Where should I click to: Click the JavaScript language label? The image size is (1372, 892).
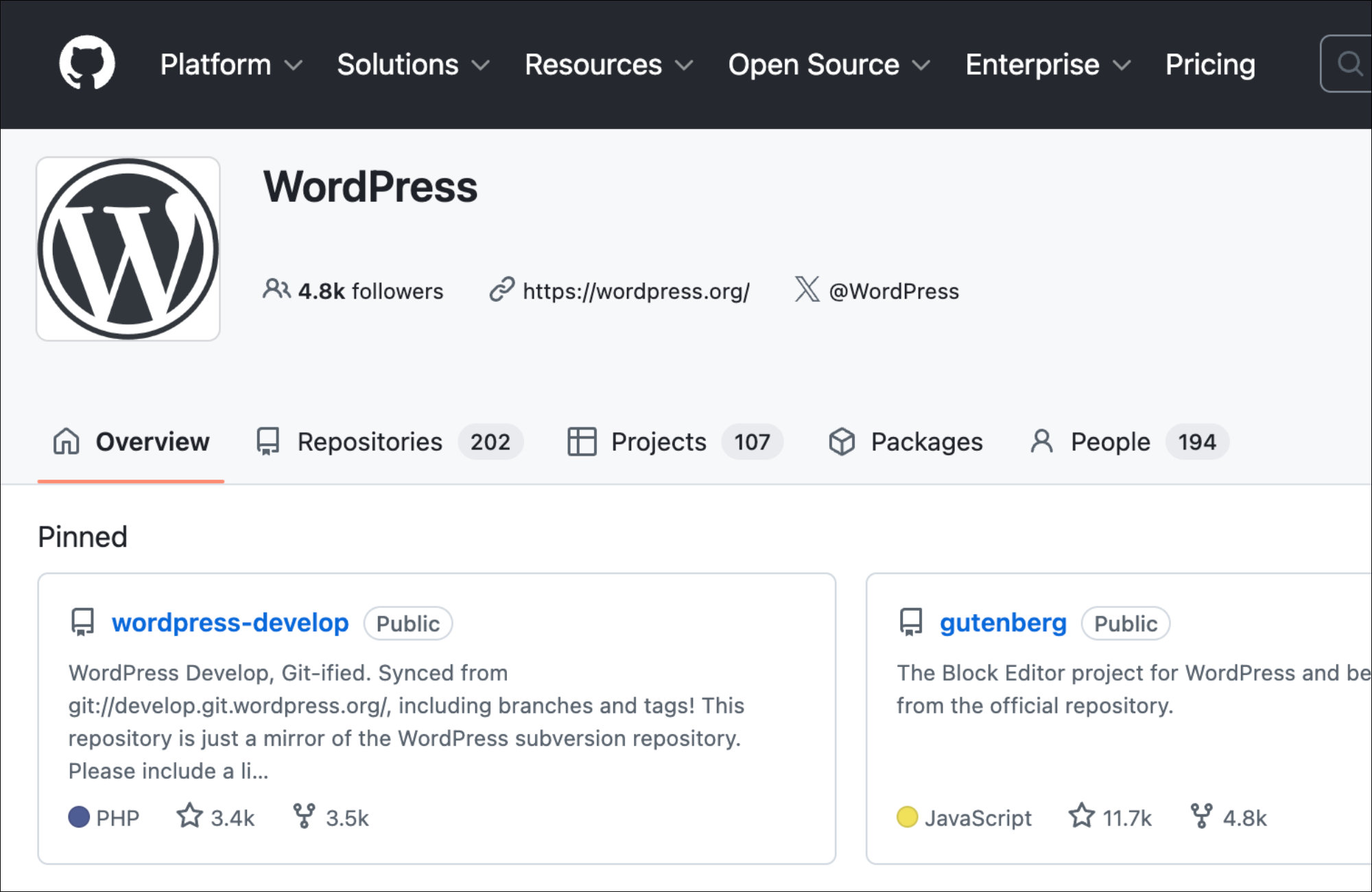click(978, 818)
